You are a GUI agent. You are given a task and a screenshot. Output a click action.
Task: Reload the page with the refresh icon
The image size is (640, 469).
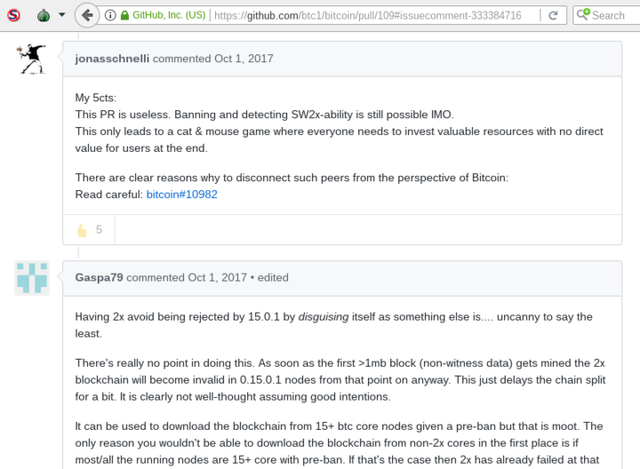pos(553,16)
